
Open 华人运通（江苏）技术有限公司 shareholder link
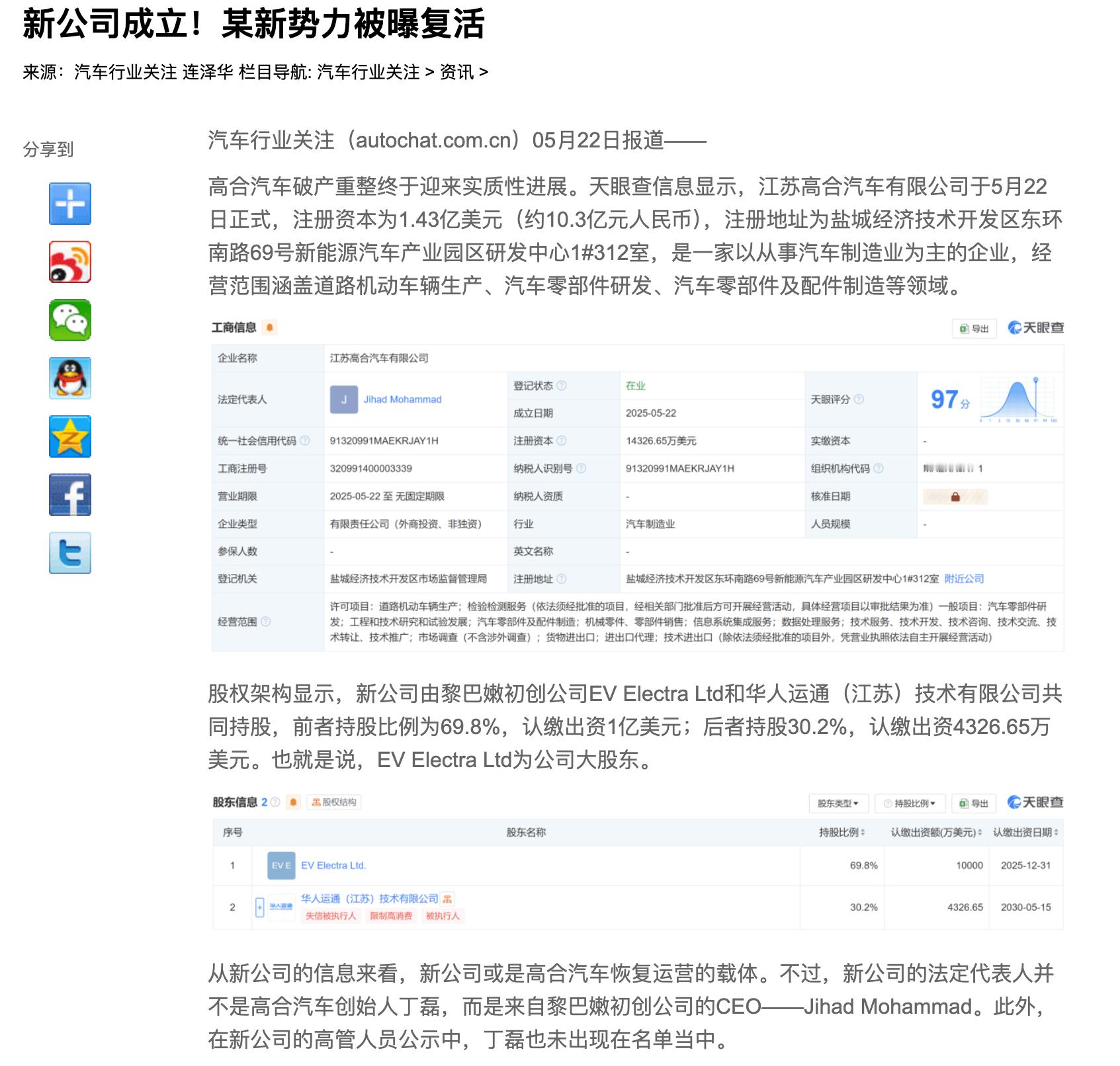tap(370, 899)
